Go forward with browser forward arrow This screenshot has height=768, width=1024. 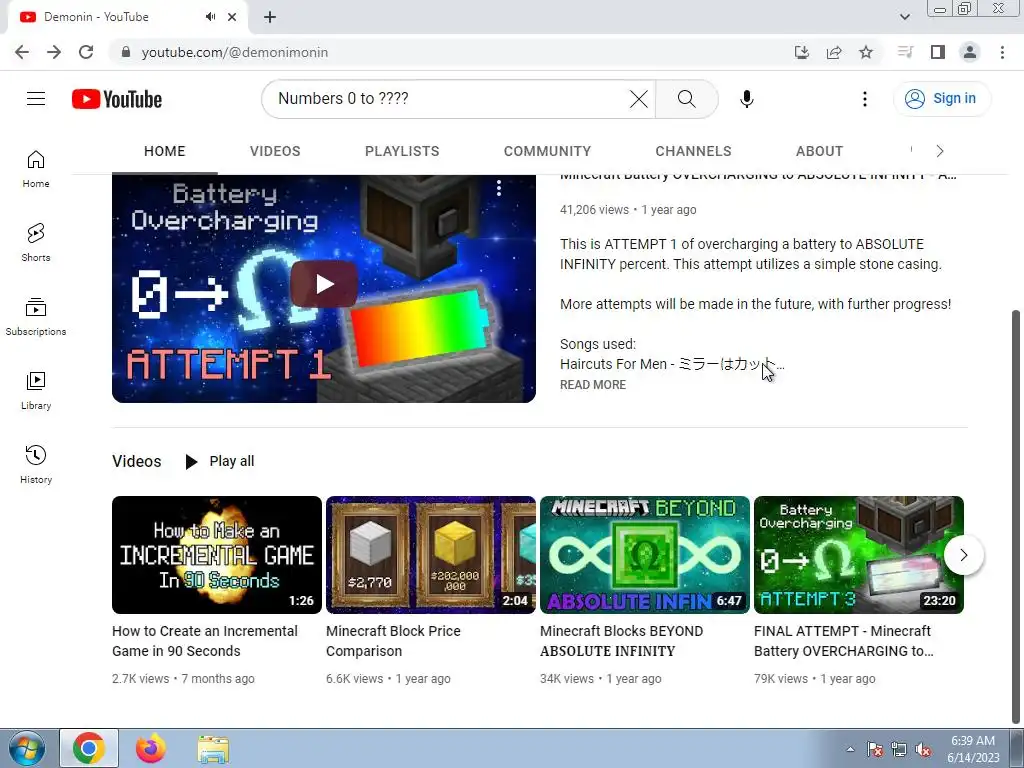coord(54,52)
